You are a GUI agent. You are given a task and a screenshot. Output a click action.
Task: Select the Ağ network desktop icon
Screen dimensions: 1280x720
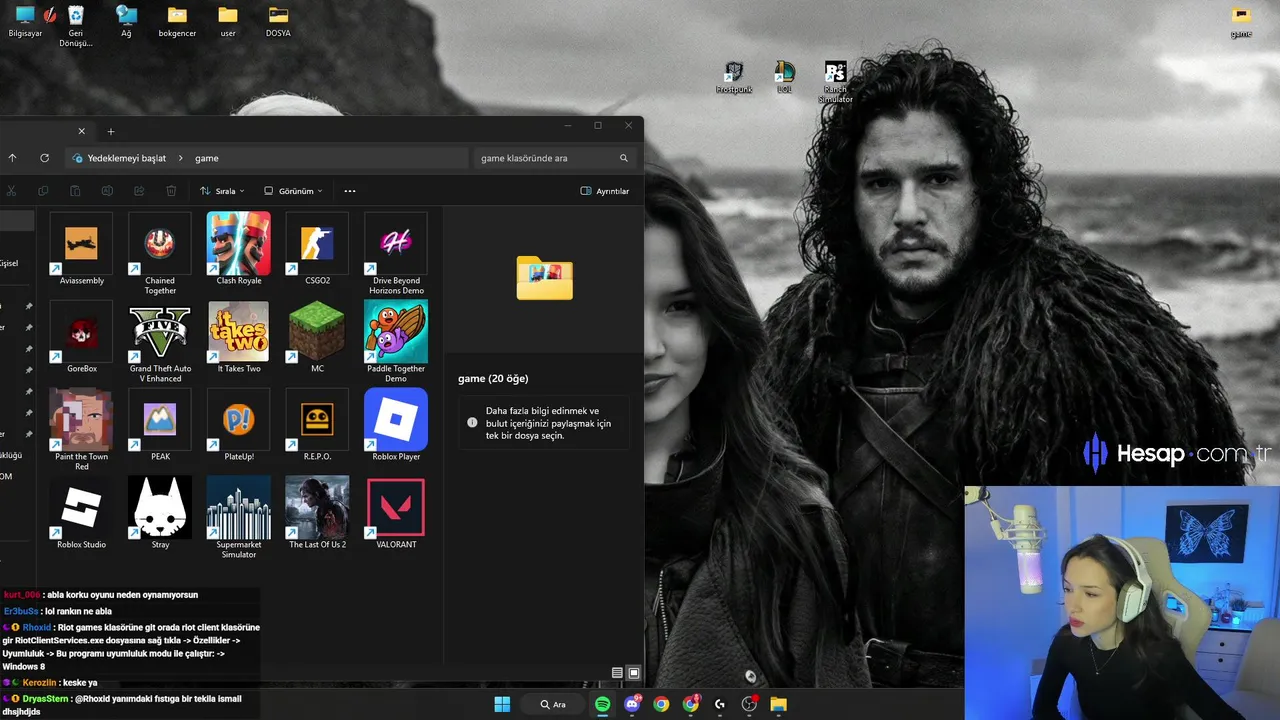[126, 22]
